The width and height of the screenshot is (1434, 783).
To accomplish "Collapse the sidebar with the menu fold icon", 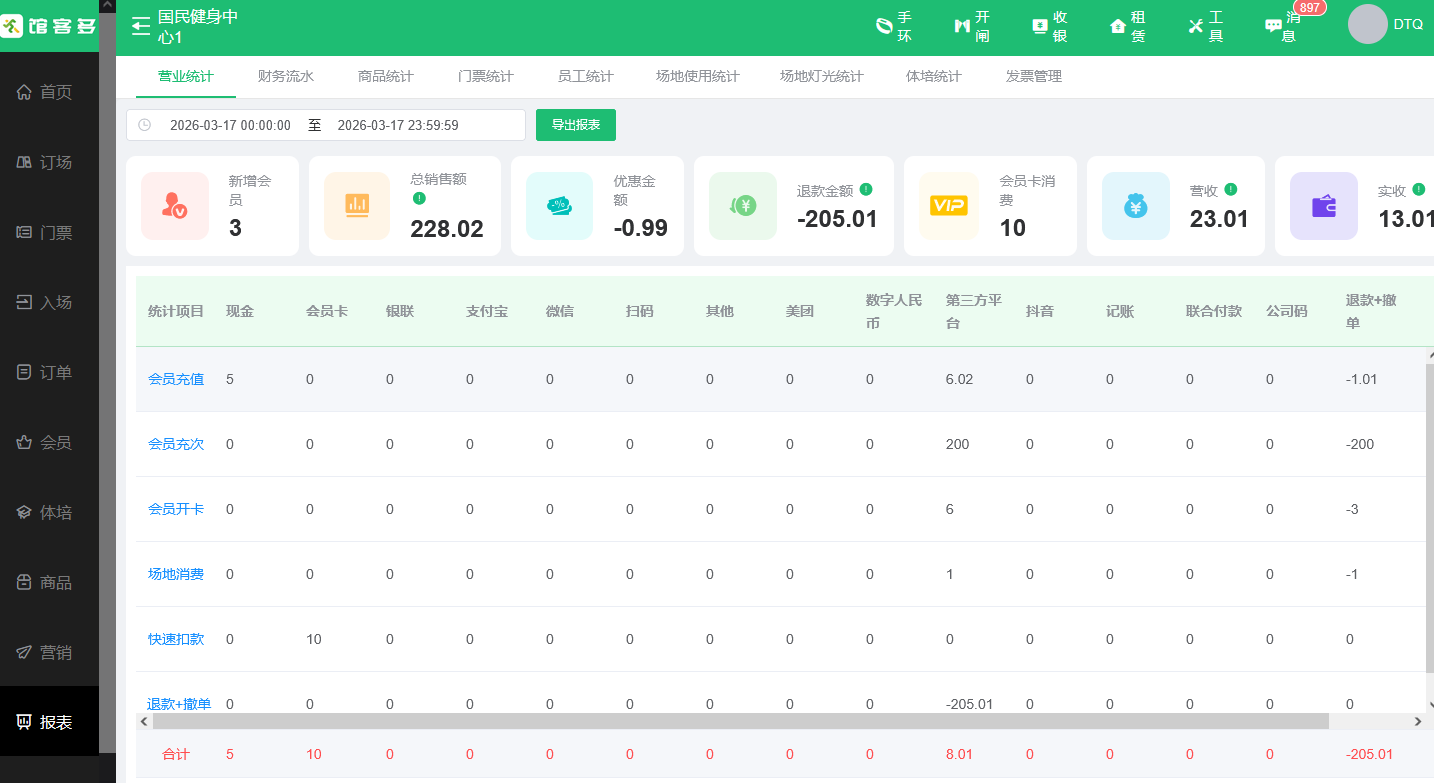I will click(x=140, y=26).
